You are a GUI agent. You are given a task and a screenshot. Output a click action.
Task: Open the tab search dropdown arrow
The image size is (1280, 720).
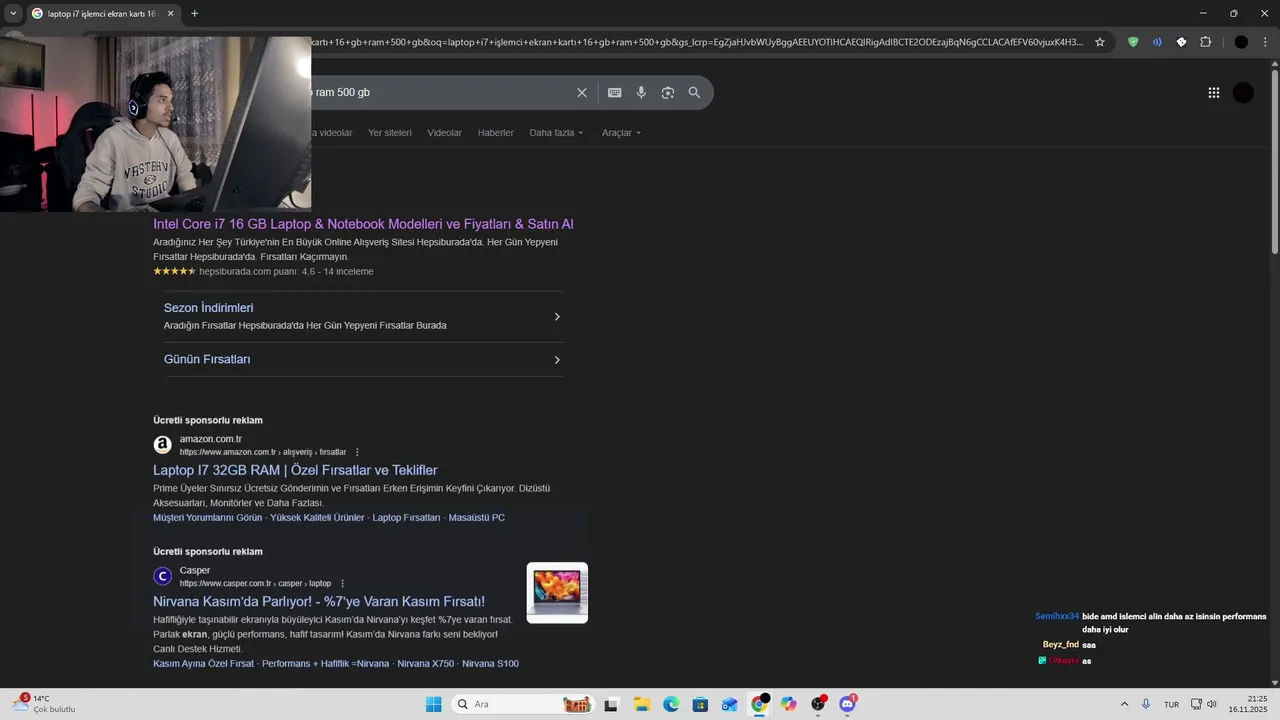pos(13,13)
